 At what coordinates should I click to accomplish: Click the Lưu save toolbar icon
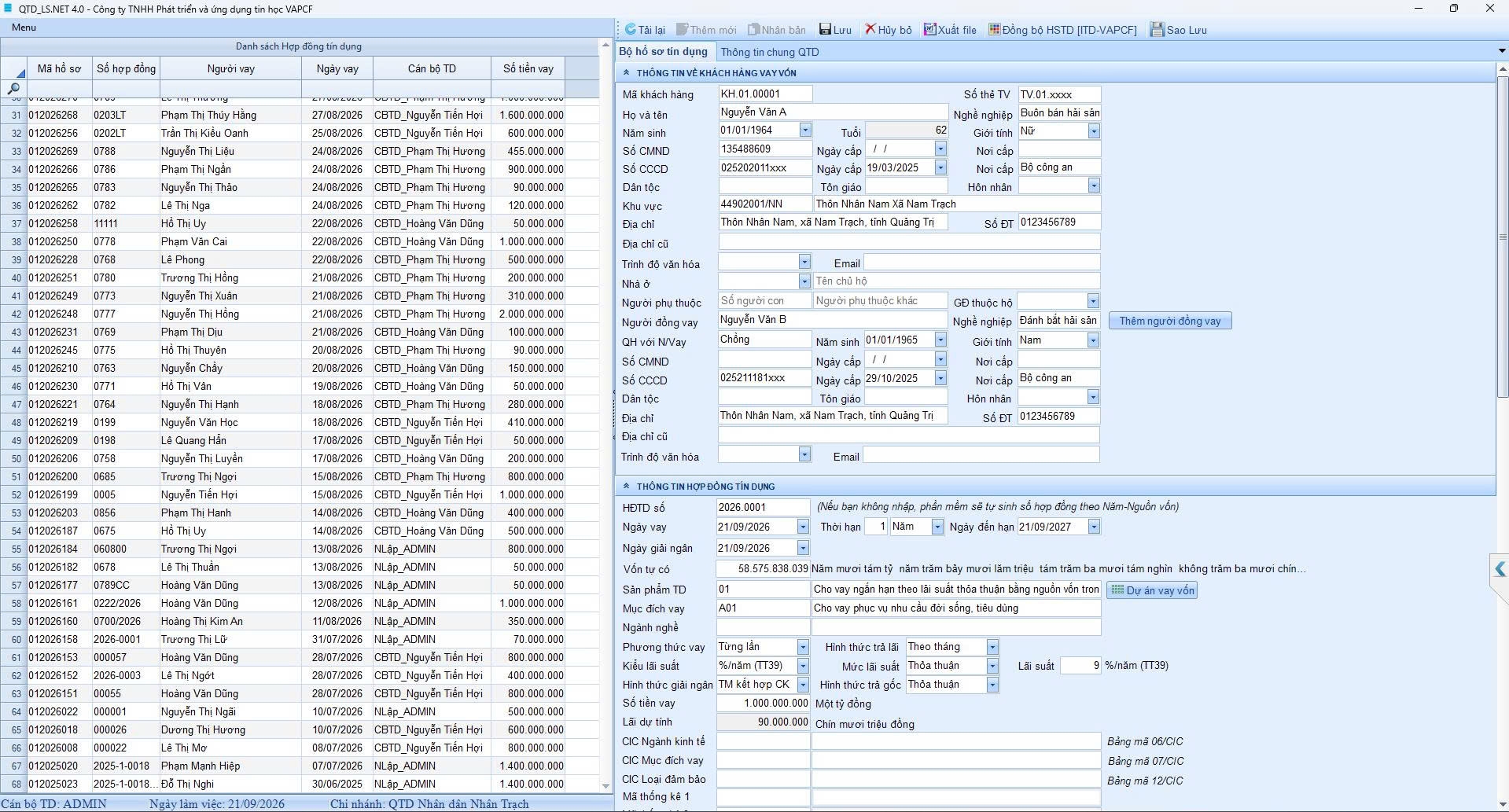825,30
